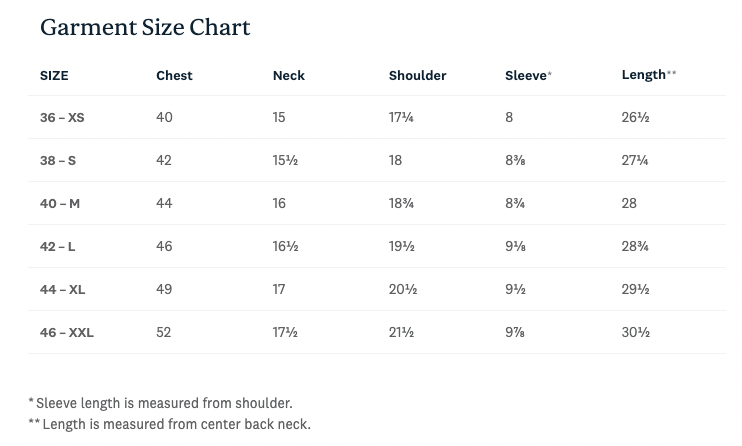The height and width of the screenshot is (446, 742).
Task: Click the 38 – S size row label
Action: [58, 161]
